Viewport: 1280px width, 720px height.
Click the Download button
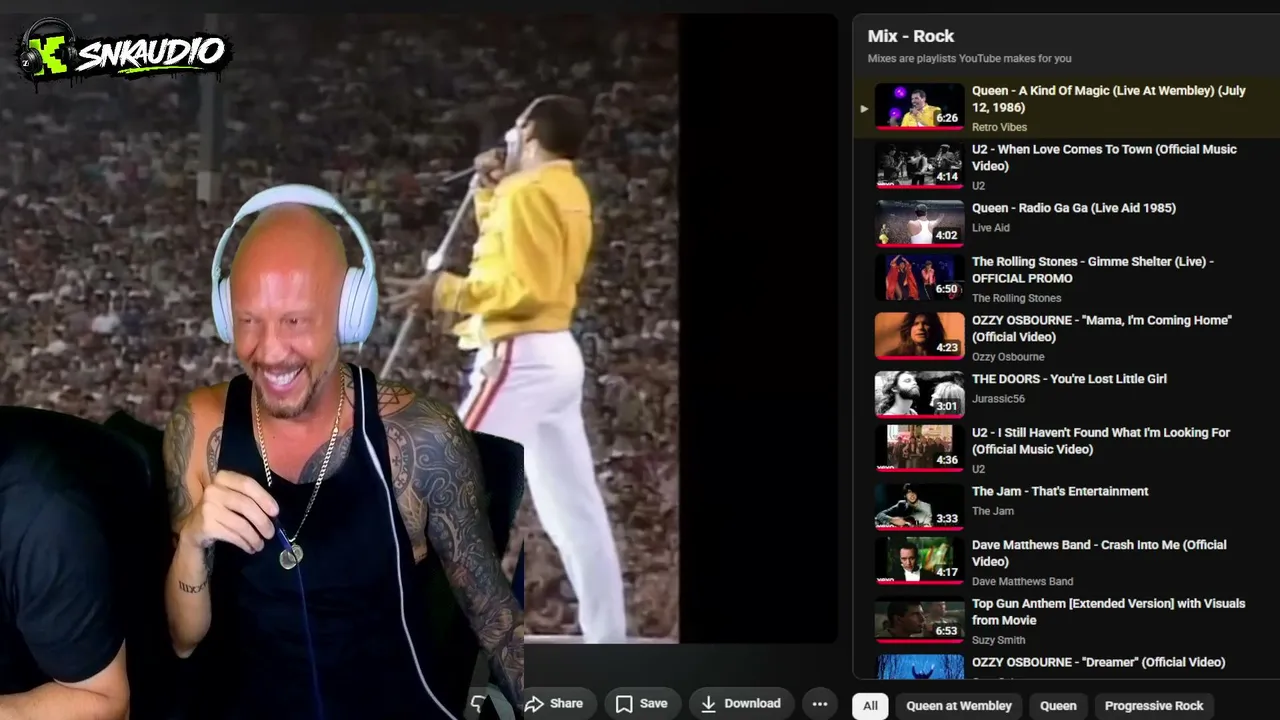pos(741,704)
